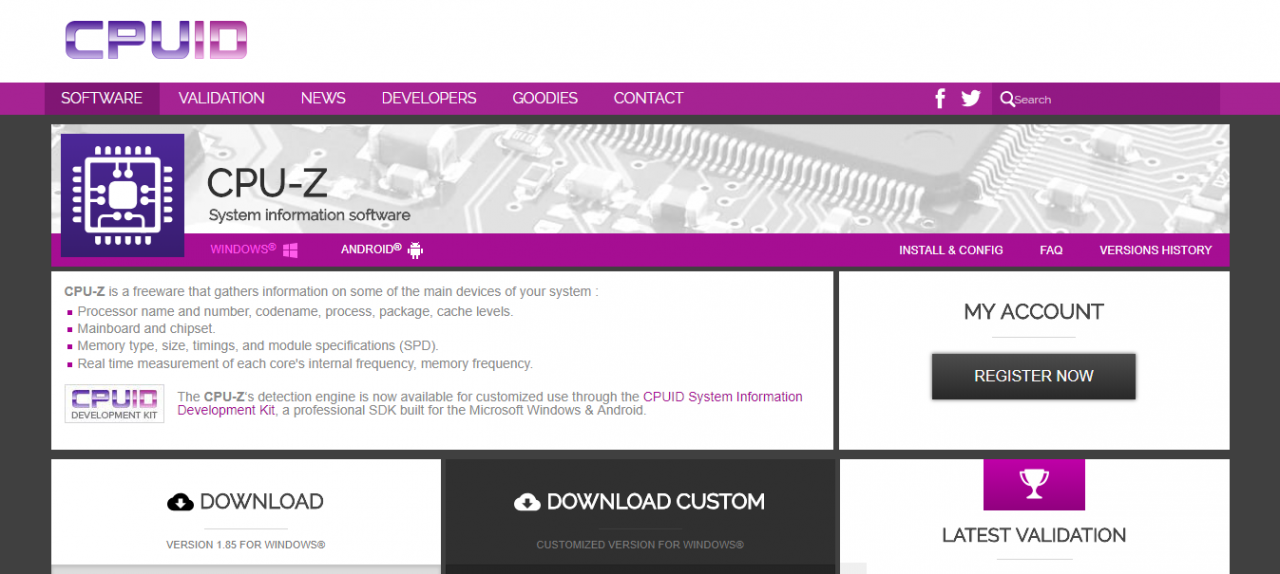This screenshot has height=574, width=1280.
Task: Open the Goodies menu
Action: coord(545,98)
